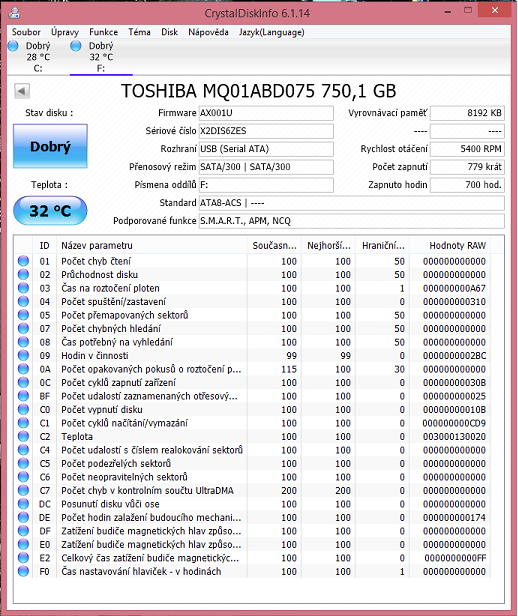
Task: Click the power on count field 779 krát
Action: [x=467, y=167]
